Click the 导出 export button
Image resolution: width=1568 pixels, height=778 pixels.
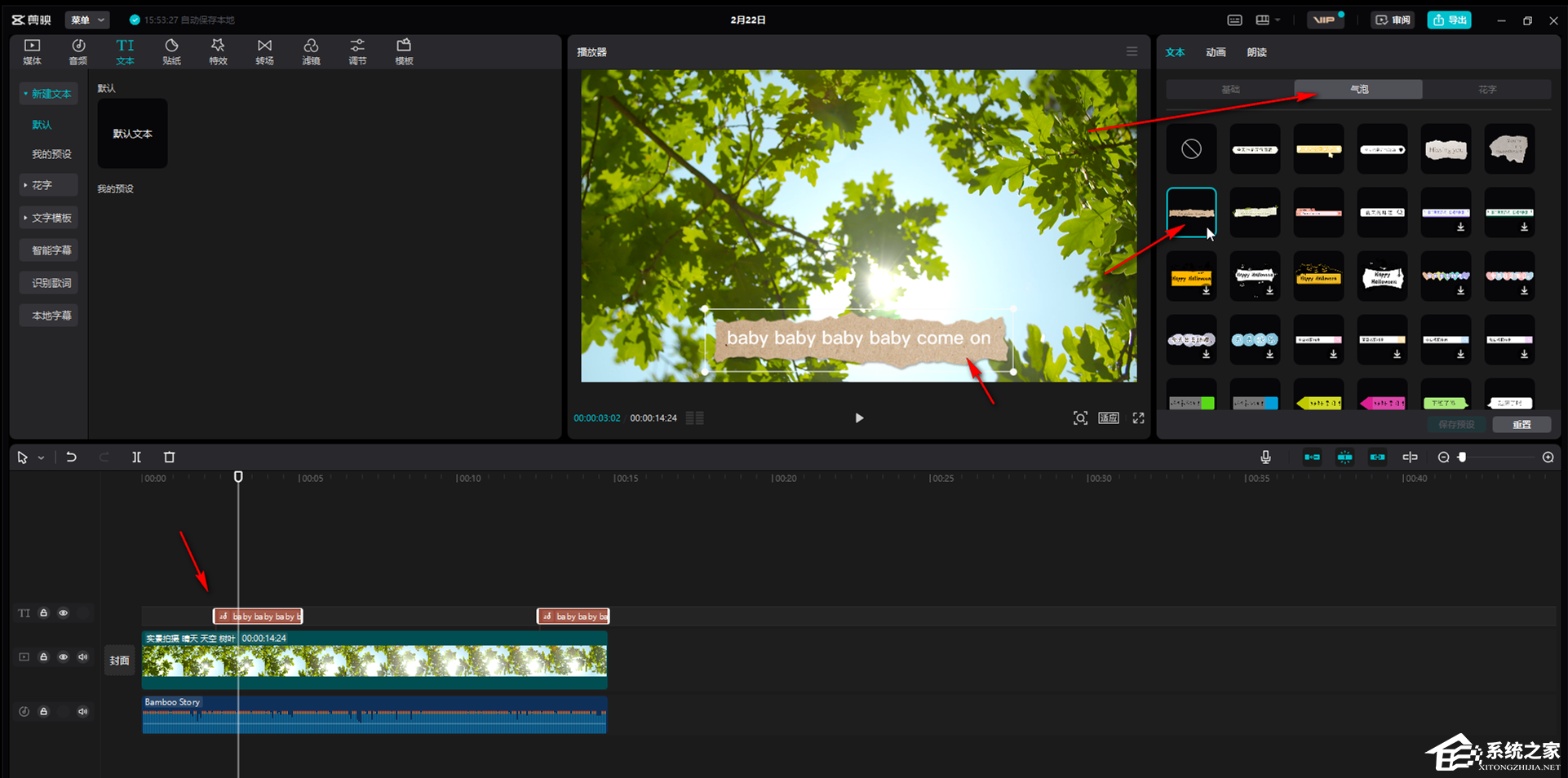tap(1449, 20)
